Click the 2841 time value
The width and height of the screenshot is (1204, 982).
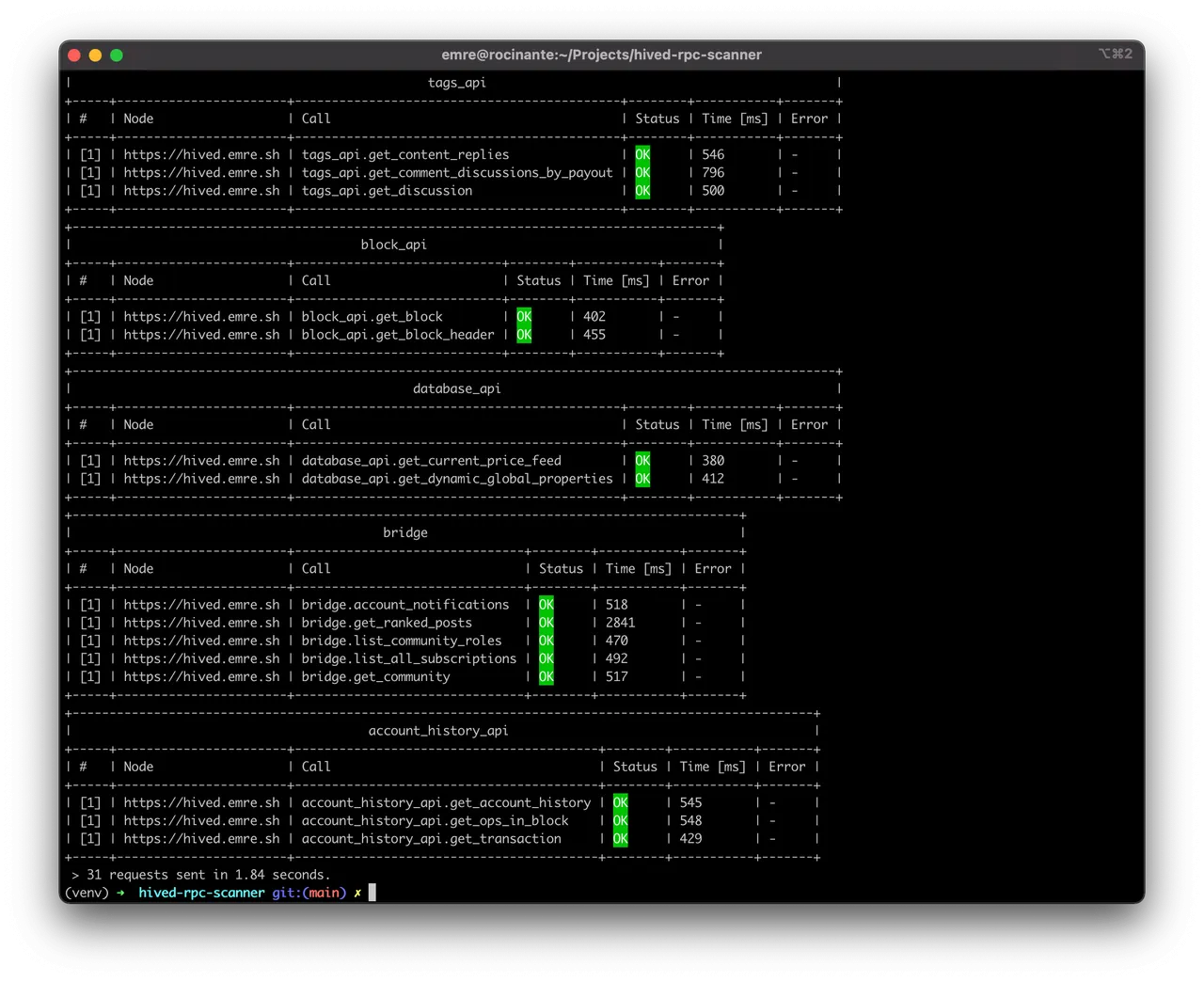(x=621, y=622)
